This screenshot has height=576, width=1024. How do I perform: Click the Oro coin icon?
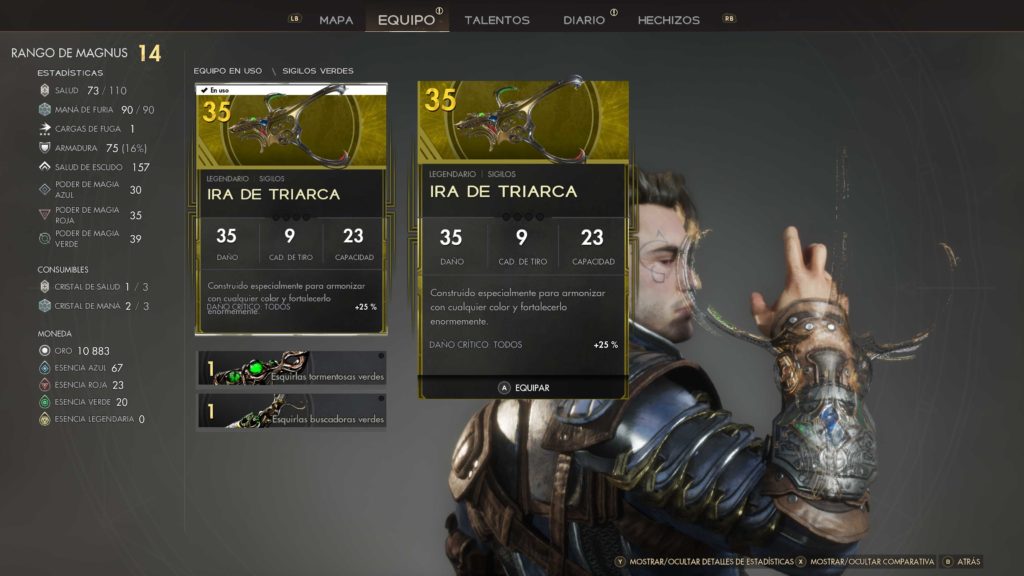pos(44,351)
